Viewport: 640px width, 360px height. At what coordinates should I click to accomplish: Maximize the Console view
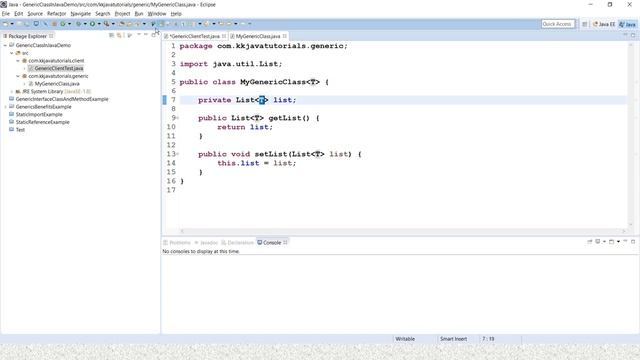point(633,242)
